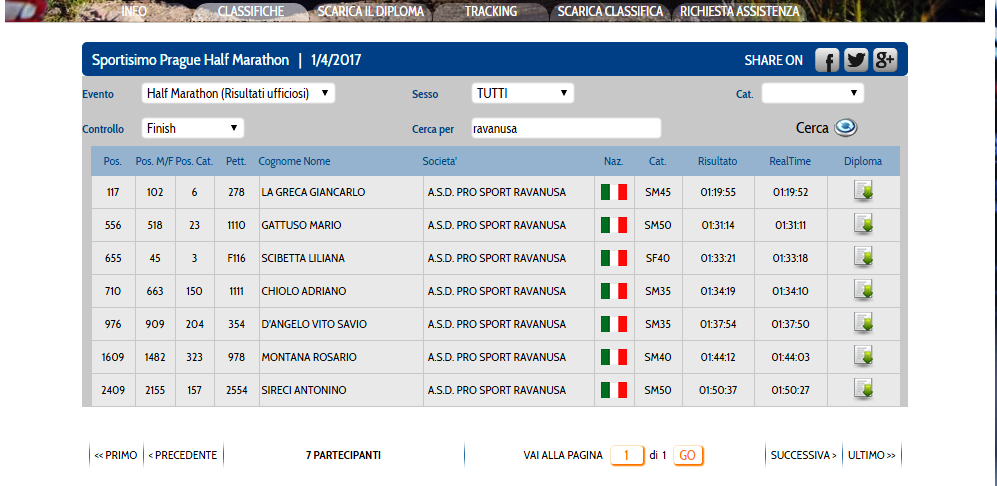
Task: Download diploma for Gattuso Mario
Action: (863, 225)
